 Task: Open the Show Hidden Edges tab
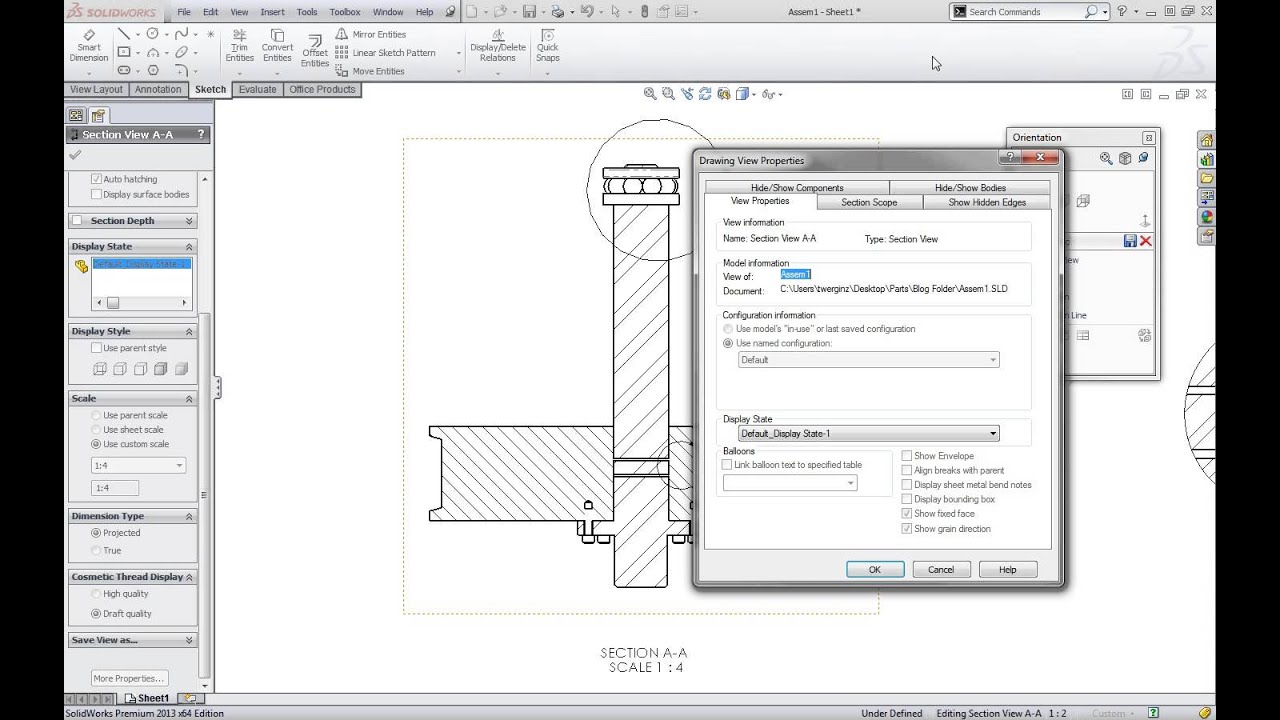pos(986,202)
